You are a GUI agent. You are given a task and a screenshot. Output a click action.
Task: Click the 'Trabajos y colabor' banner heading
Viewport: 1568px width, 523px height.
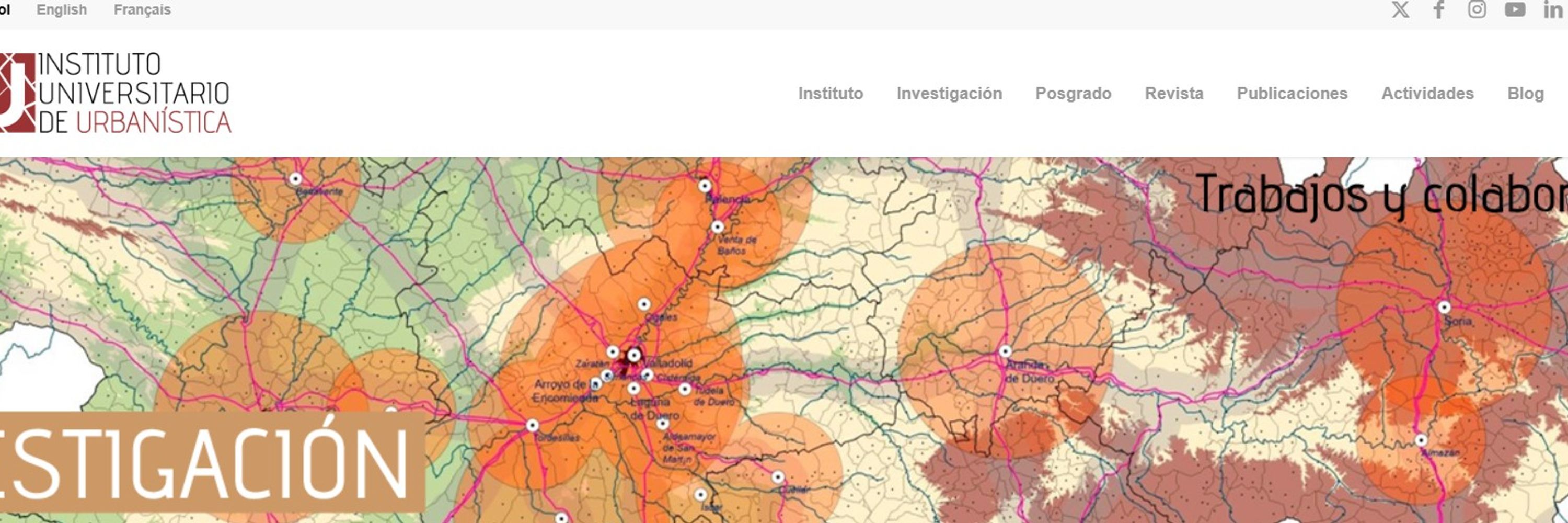click(x=1382, y=196)
